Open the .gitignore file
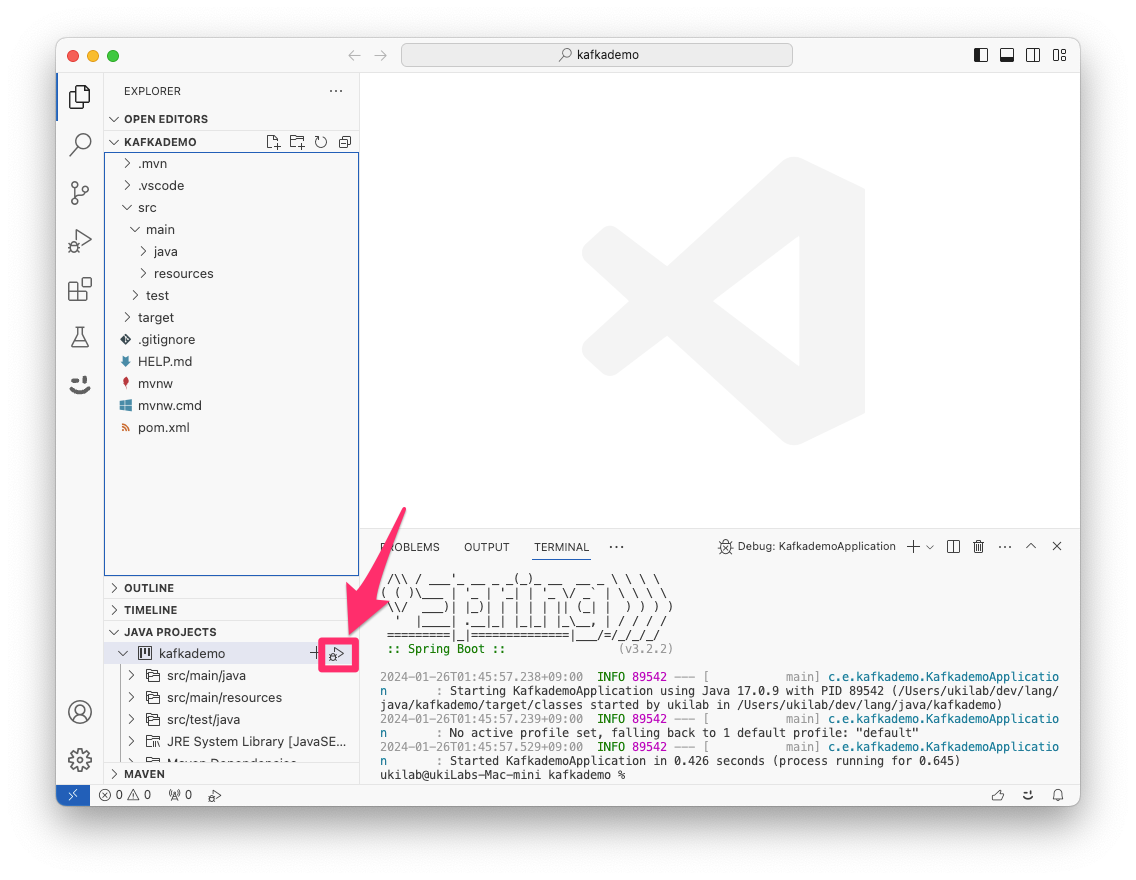Viewport: 1136px width, 880px height. (232, 340)
